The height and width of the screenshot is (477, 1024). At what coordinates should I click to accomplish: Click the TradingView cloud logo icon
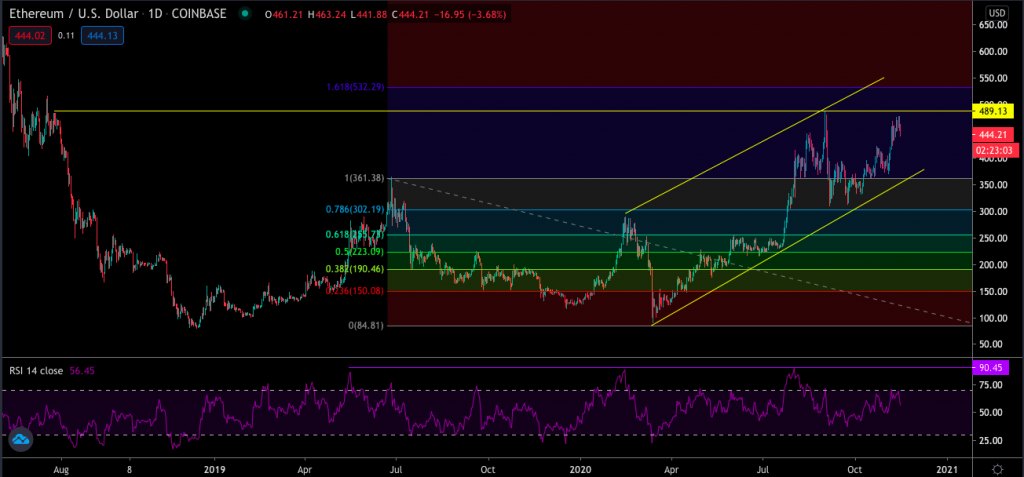20,440
